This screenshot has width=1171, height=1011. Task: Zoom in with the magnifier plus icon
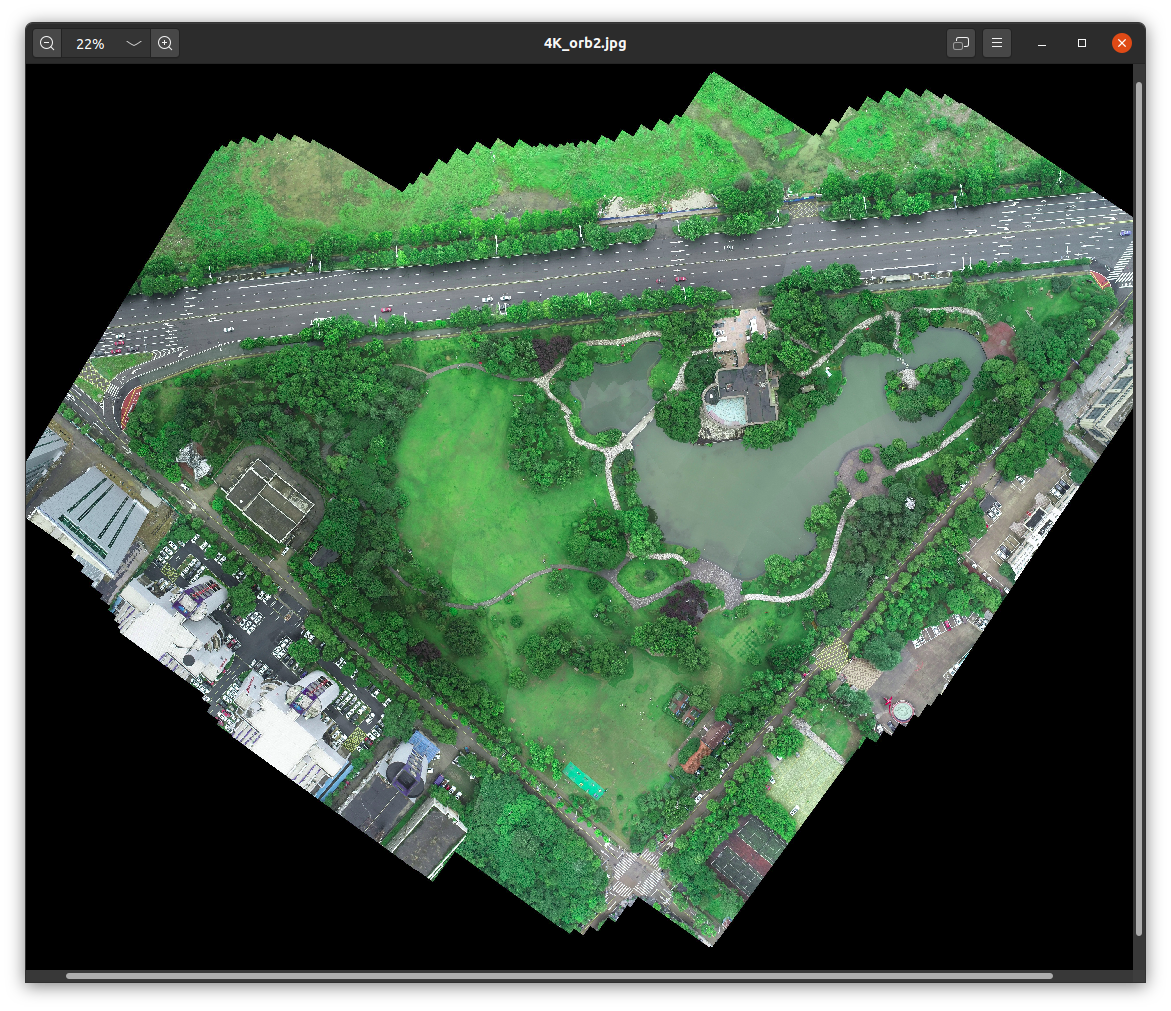[165, 43]
